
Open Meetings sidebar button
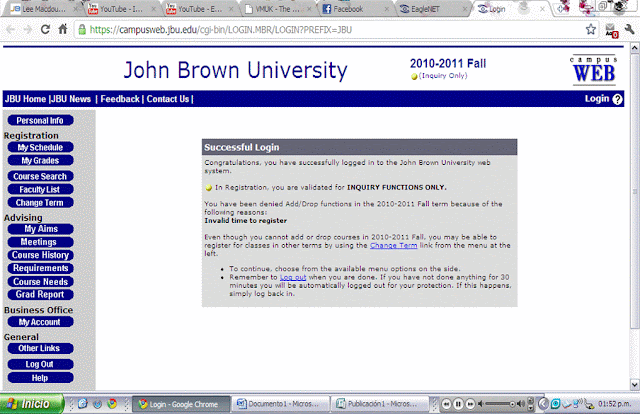[x=40, y=242]
